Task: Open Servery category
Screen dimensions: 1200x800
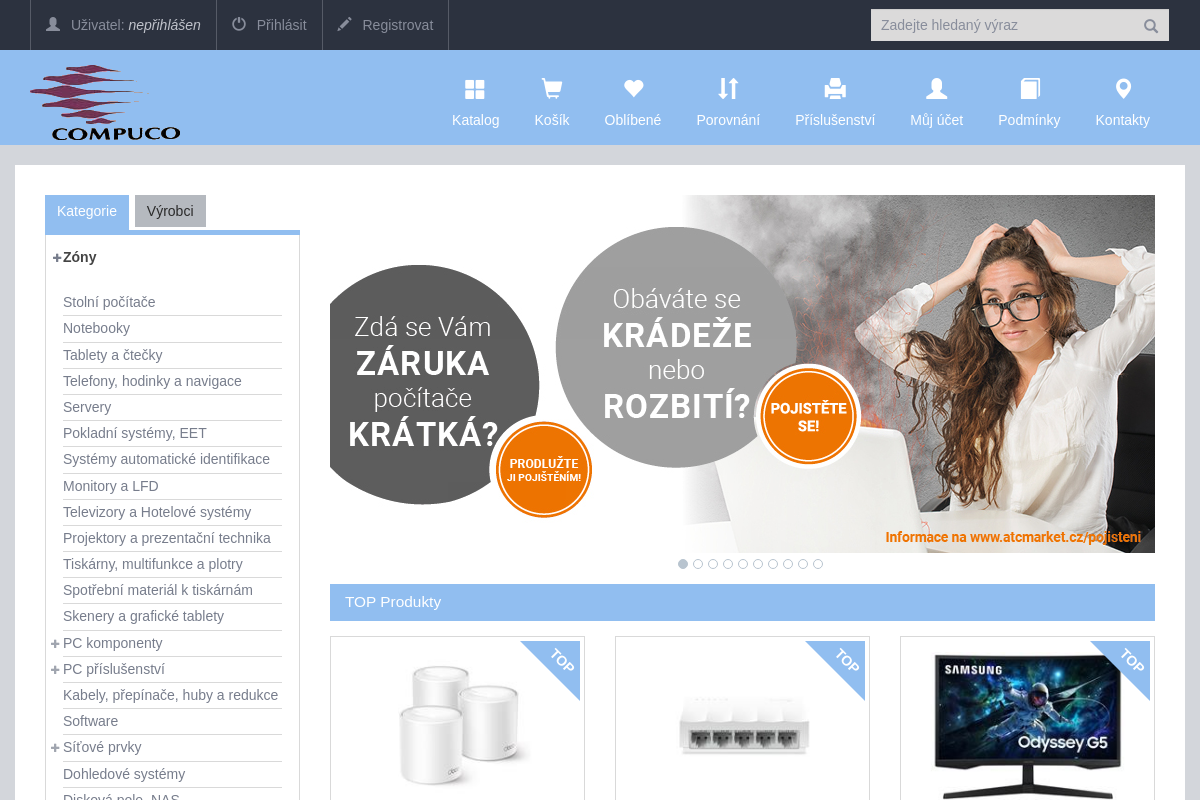Action: 87,407
